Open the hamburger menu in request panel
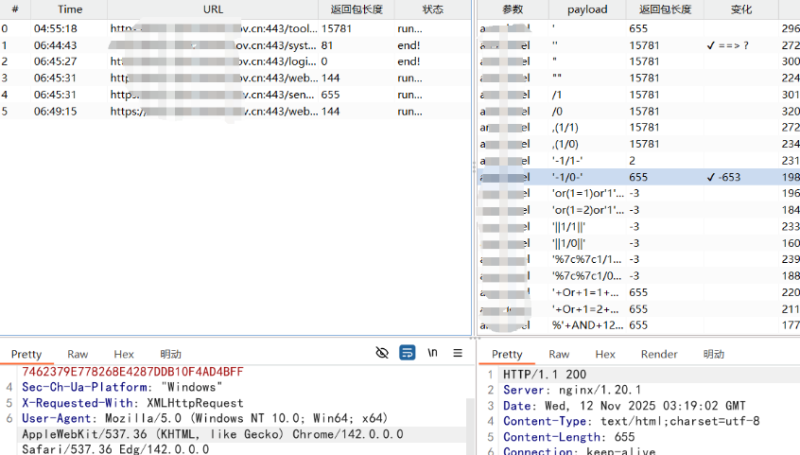This screenshot has width=800, height=455. pyautogui.click(x=458, y=352)
